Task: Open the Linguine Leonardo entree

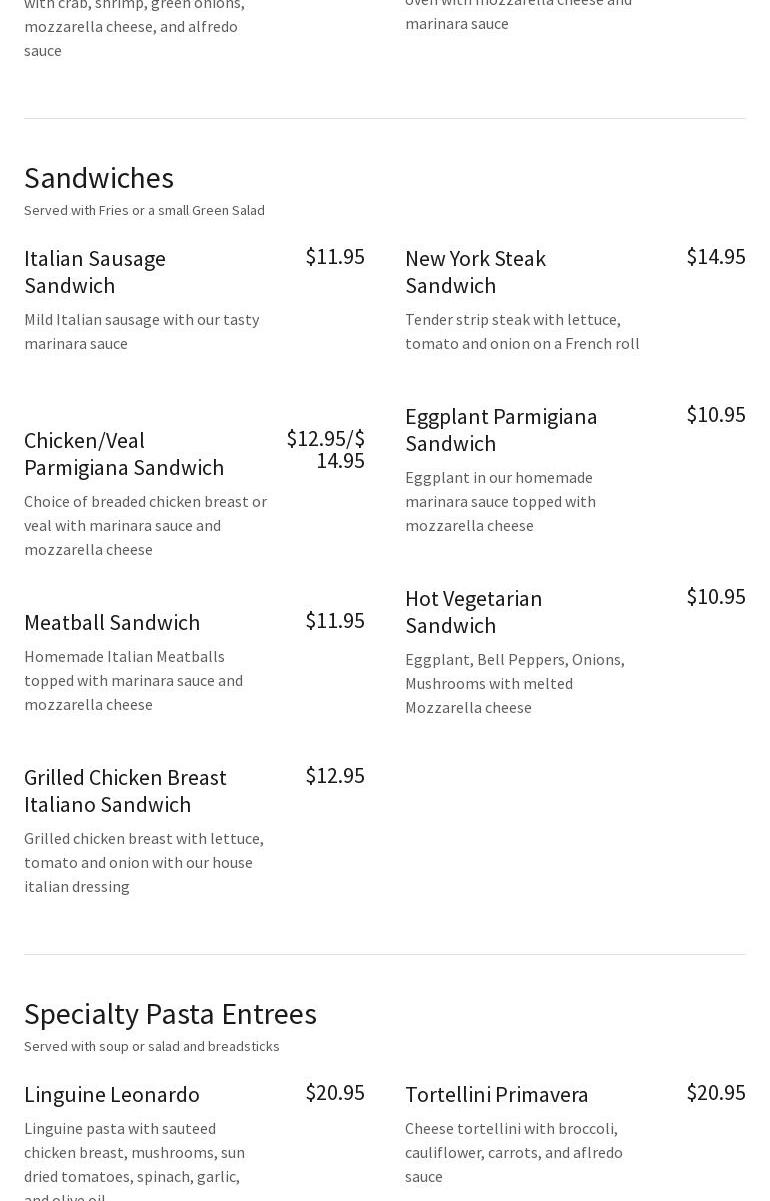Action: [x=112, y=1094]
